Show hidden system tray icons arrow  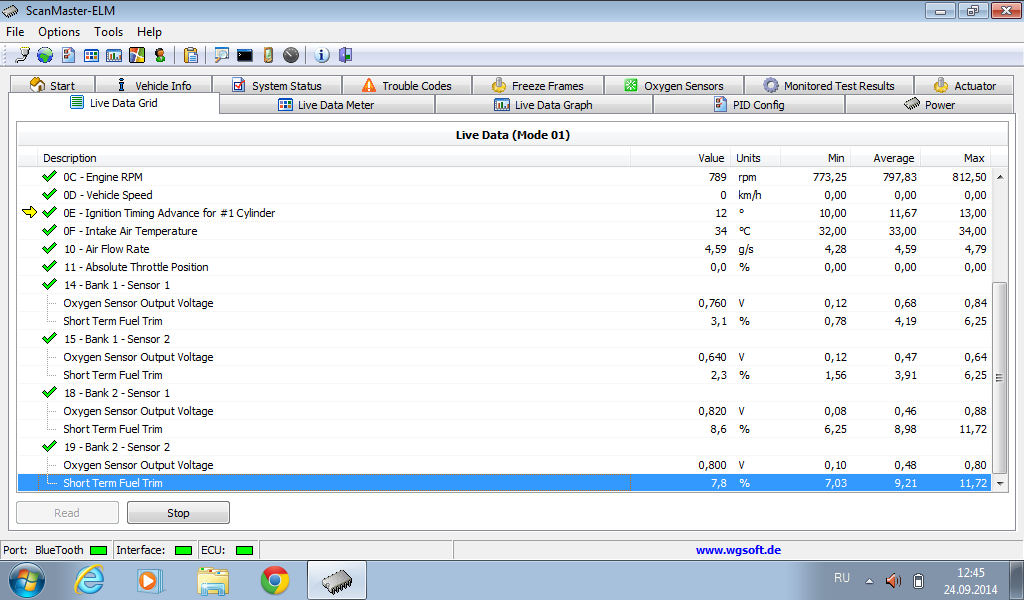pos(868,580)
